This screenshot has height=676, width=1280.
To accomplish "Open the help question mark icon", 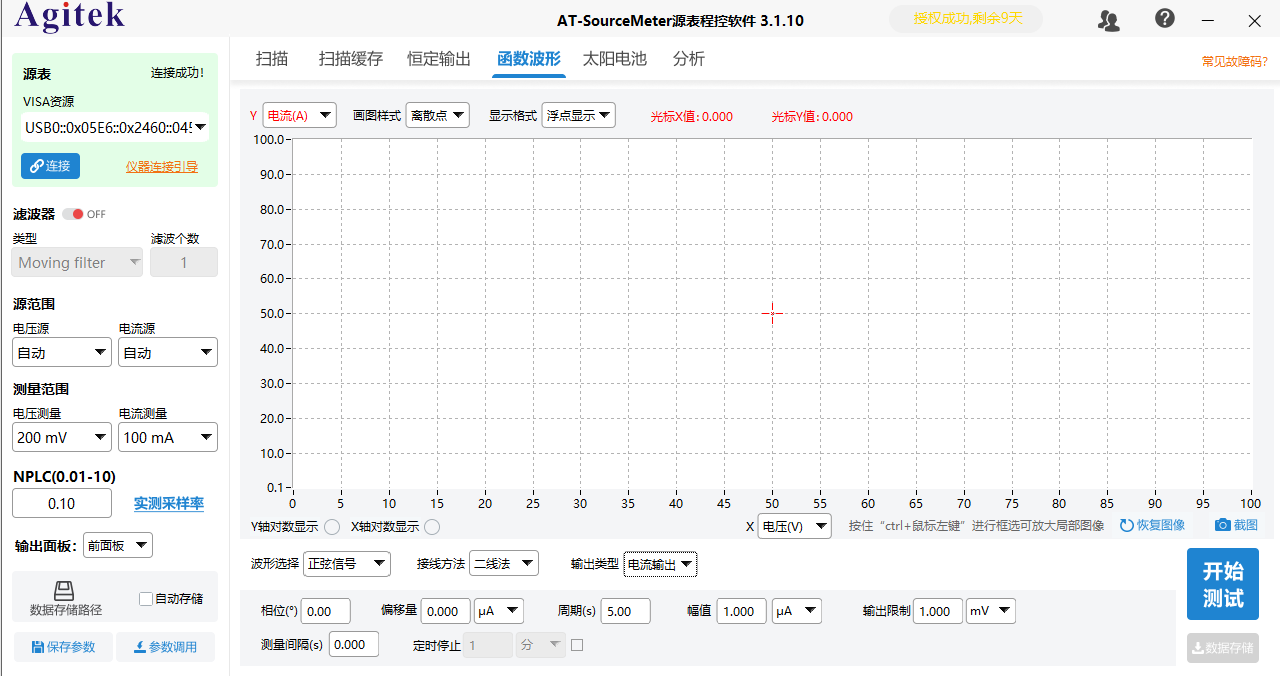I will tap(1164, 18).
